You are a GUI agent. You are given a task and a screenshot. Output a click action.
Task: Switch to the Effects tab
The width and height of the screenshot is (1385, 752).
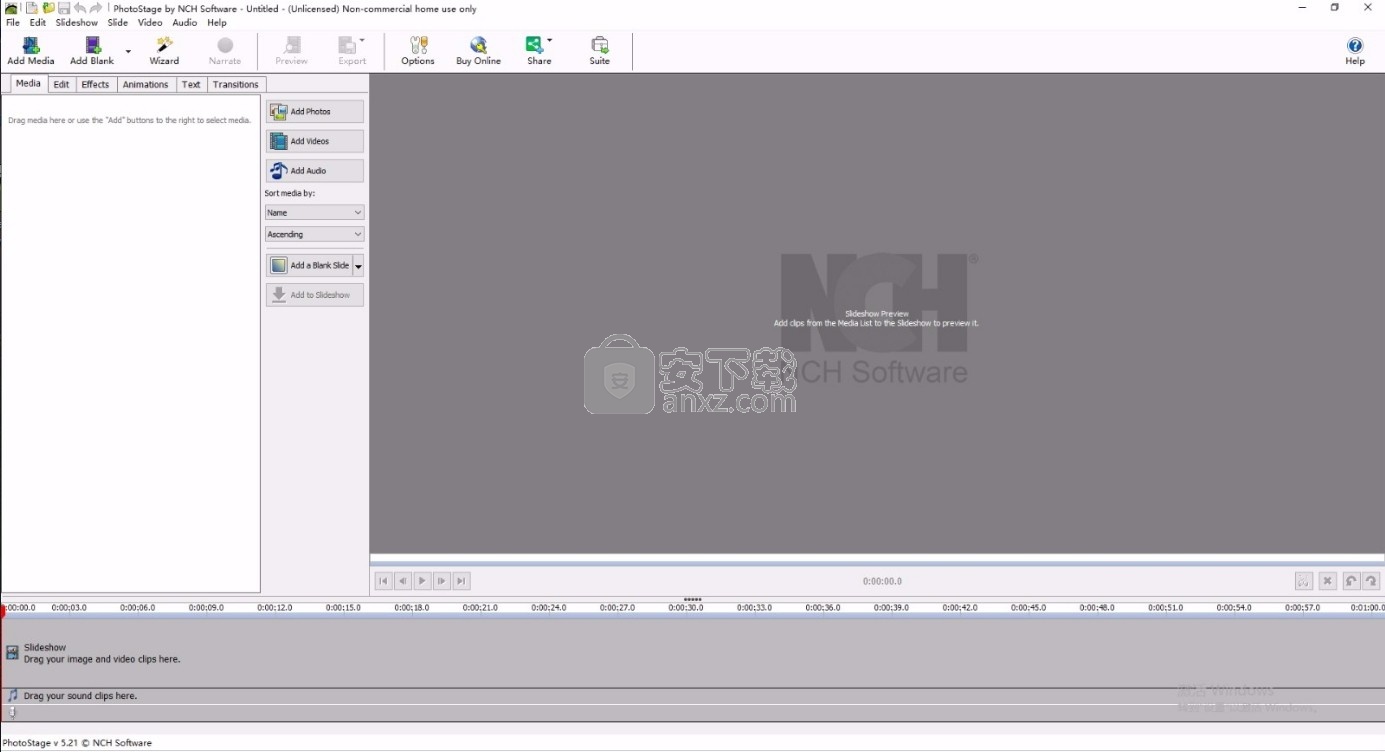[x=96, y=85]
